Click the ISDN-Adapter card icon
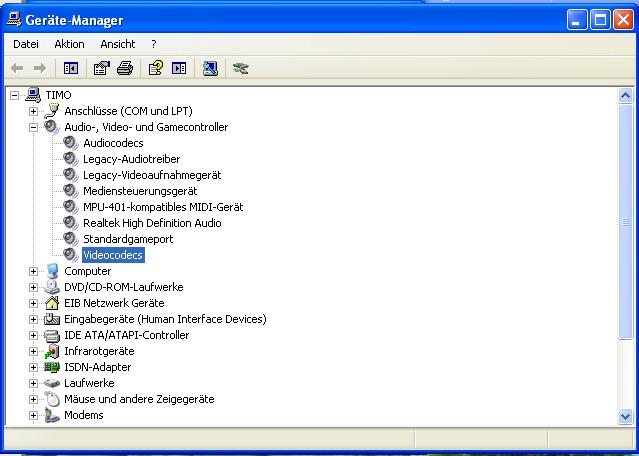Viewport: 639px width, 456px height. pos(52,367)
